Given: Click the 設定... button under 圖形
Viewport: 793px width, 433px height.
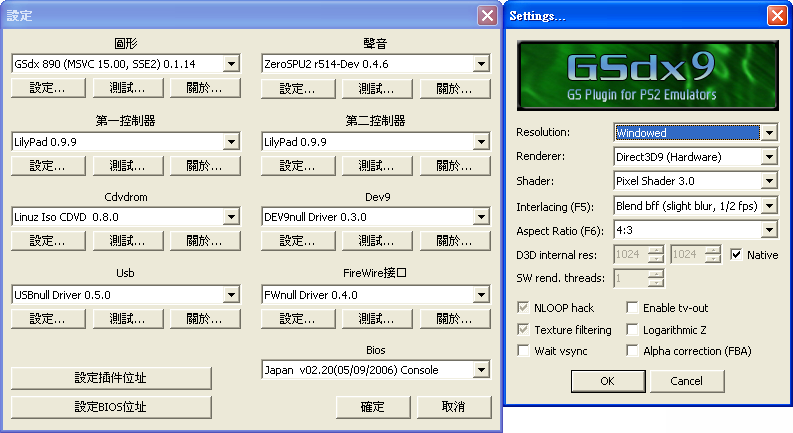Looking at the screenshot, I should point(48,88).
